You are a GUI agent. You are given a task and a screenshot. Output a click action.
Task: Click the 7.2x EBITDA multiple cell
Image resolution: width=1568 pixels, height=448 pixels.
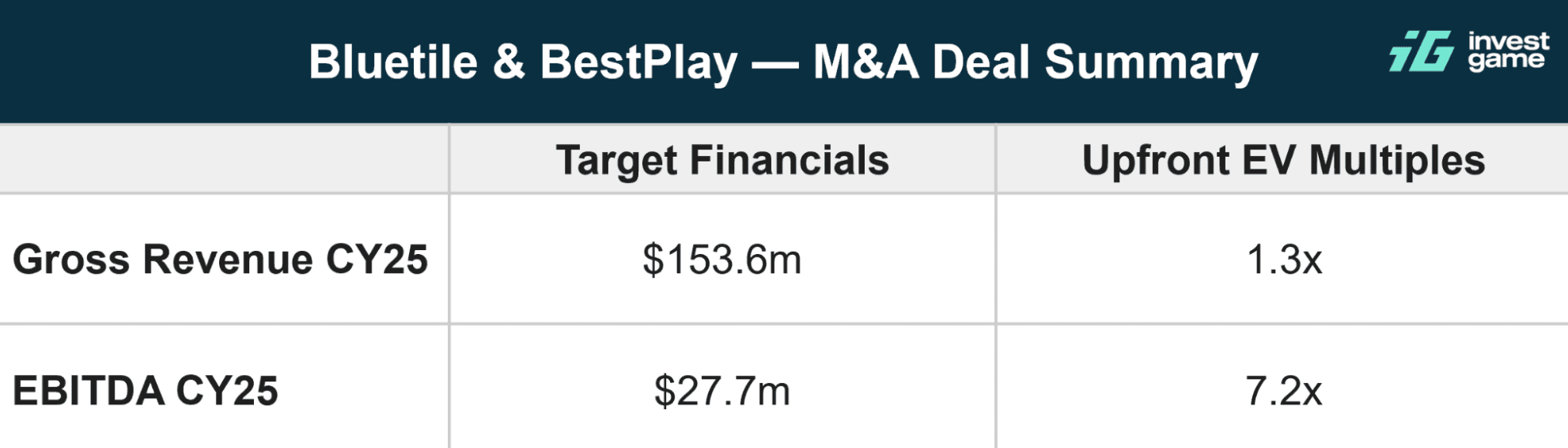point(1283,391)
